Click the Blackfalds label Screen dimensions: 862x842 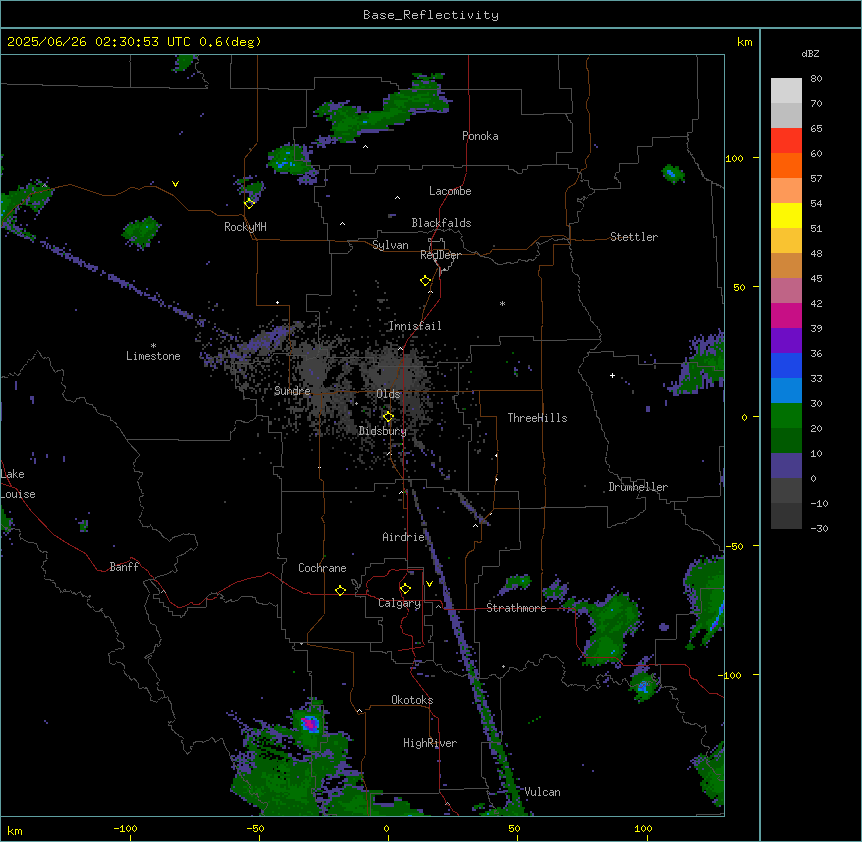coord(441,223)
